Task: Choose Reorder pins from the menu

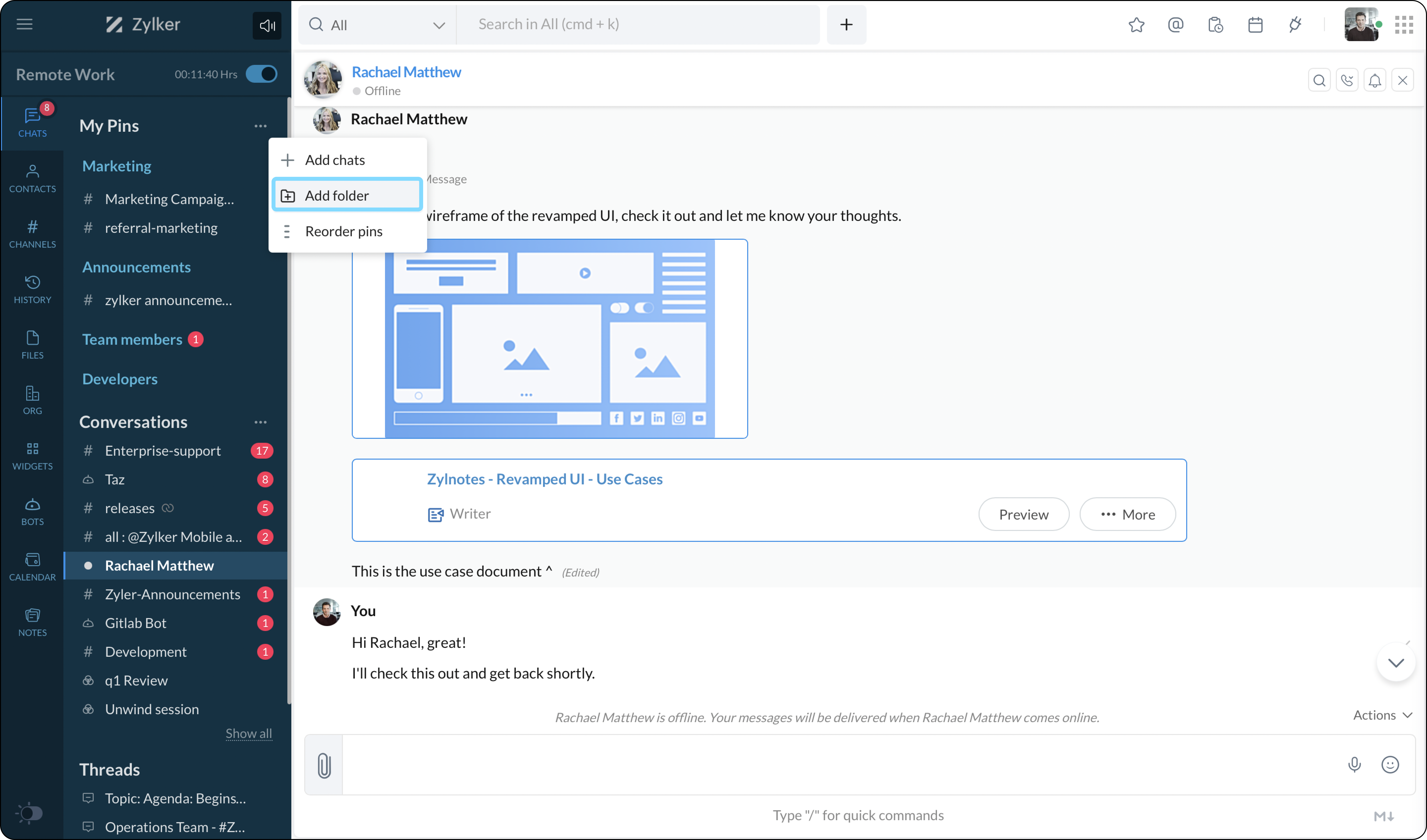Action: [343, 232]
